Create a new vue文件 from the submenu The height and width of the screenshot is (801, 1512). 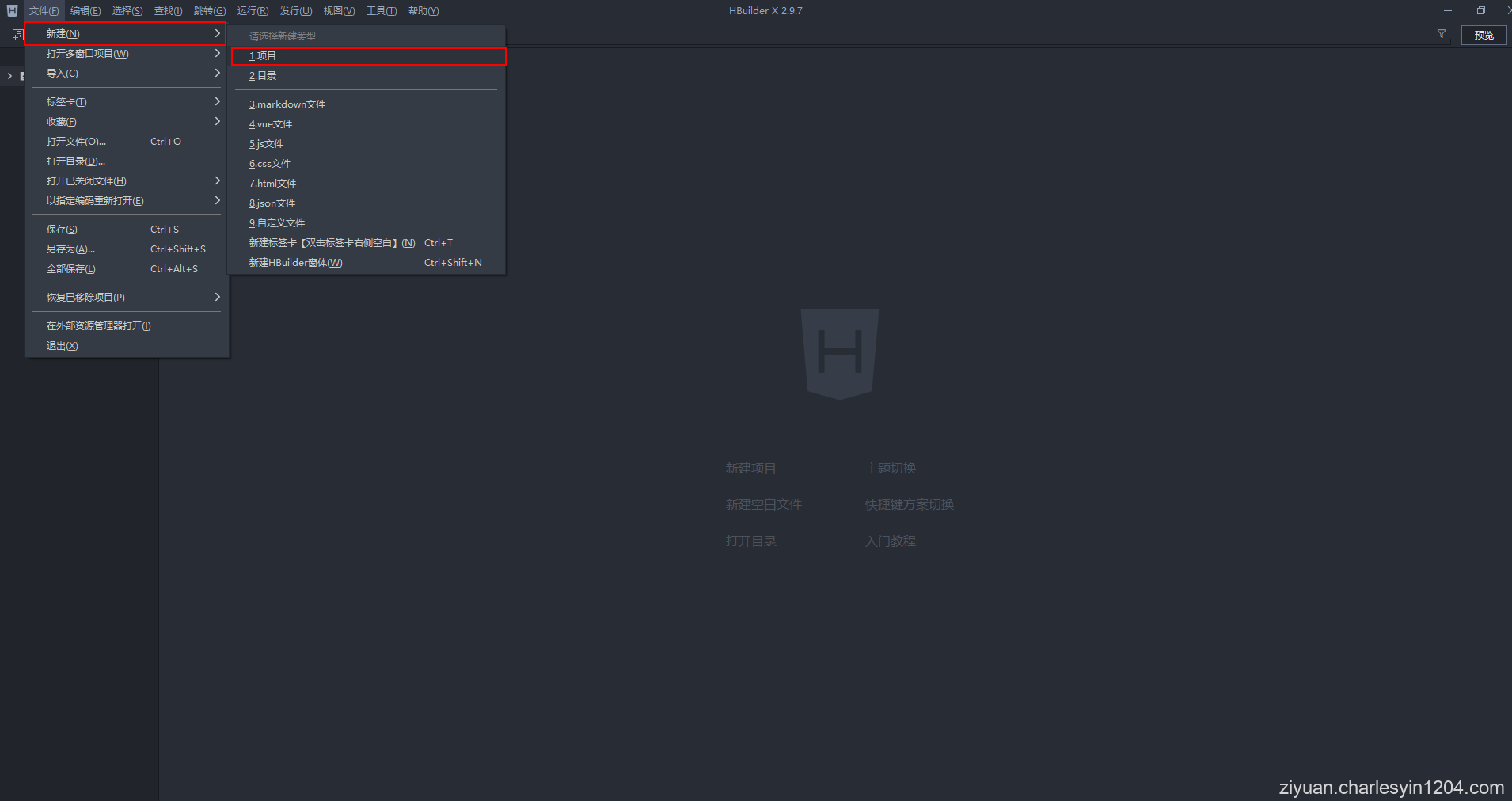tap(270, 123)
